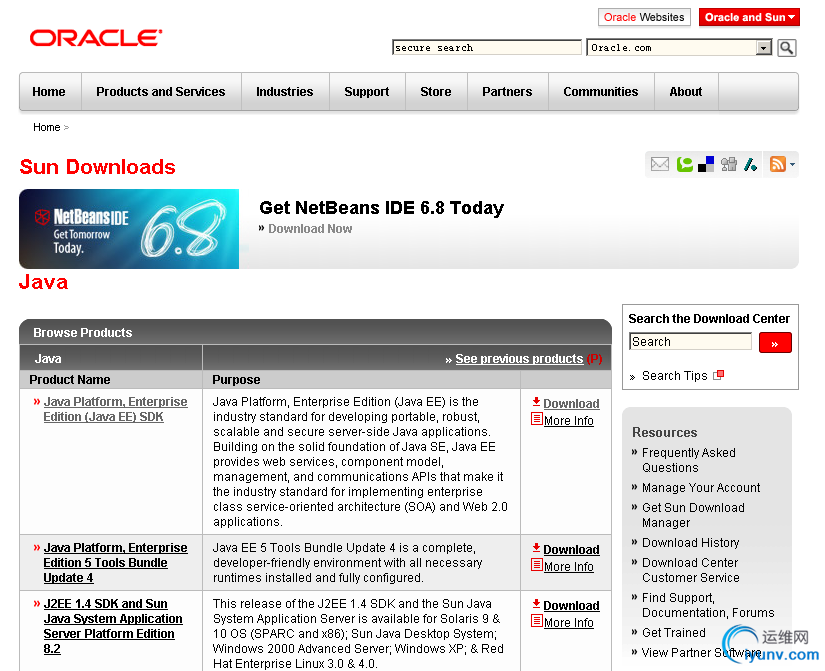Open the Communities menu
Image resolution: width=825 pixels, height=671 pixels.
[601, 92]
